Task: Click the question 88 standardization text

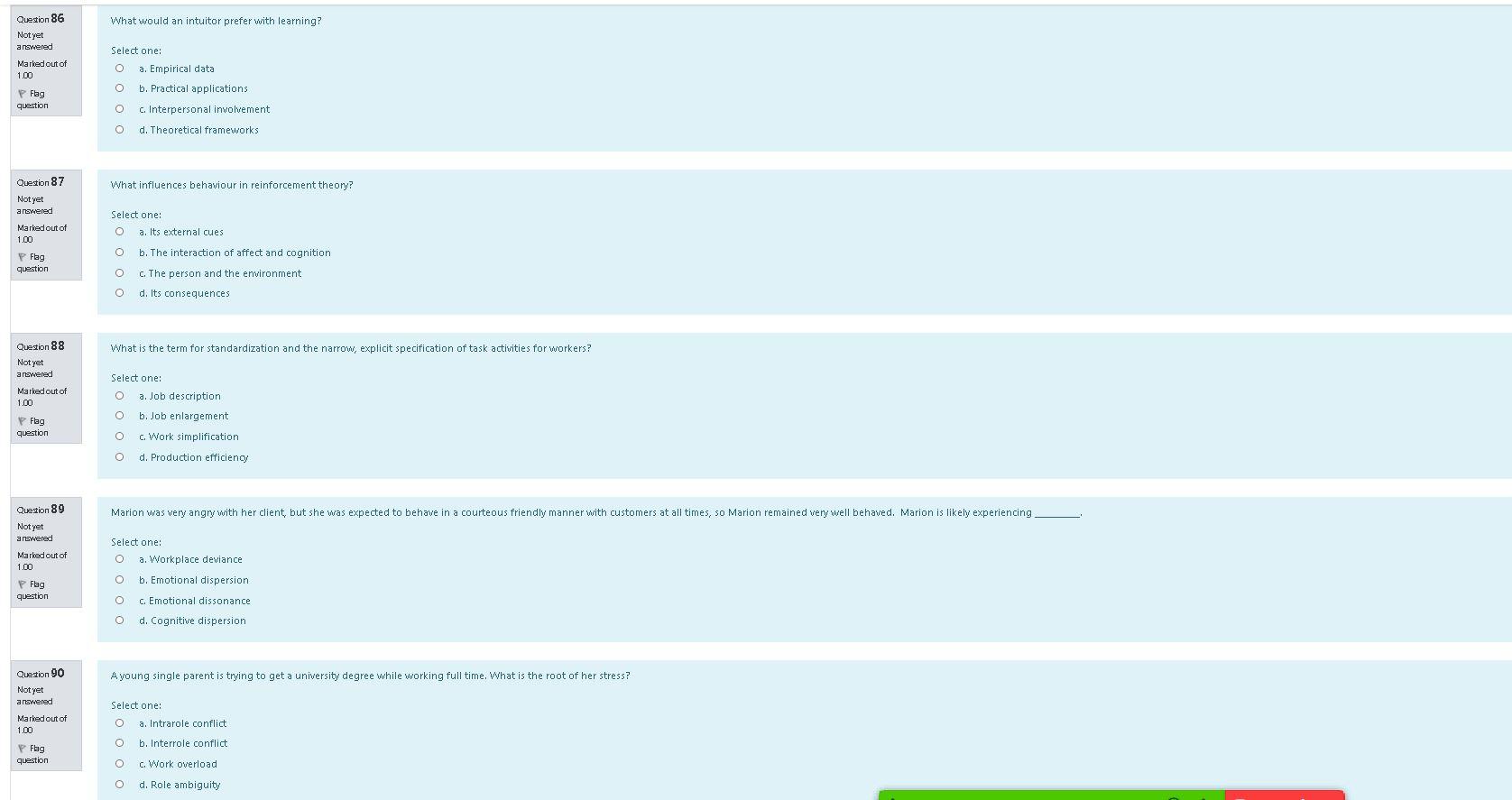Action: point(351,348)
